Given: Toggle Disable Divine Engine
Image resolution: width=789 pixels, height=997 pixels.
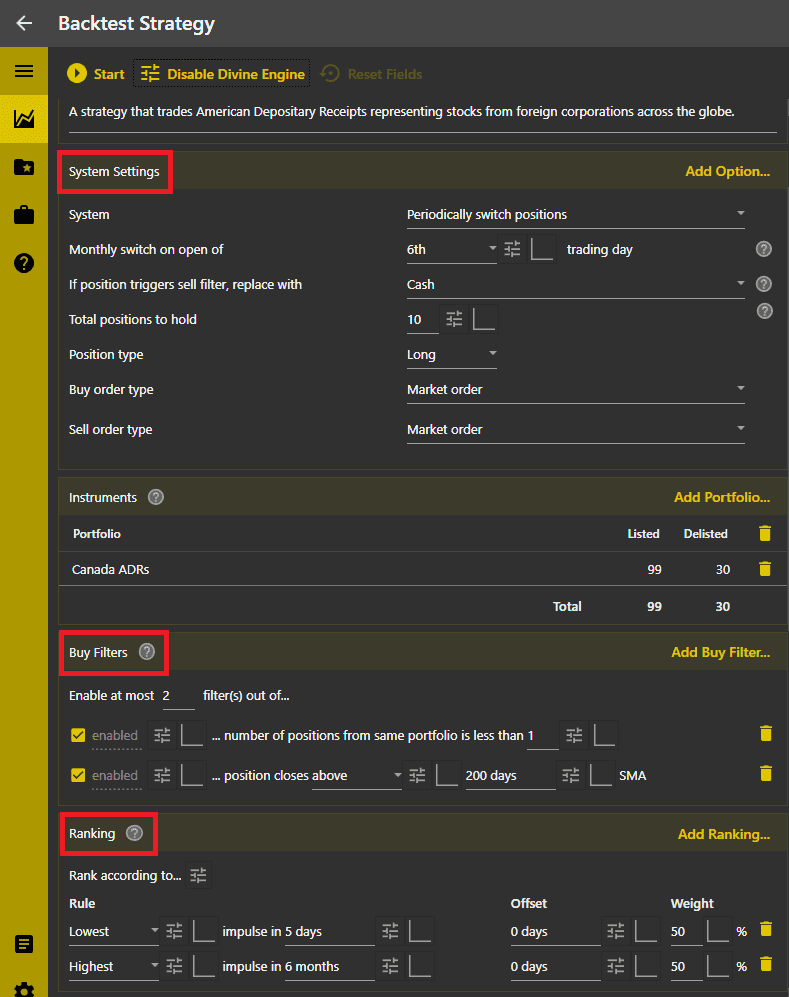Looking at the screenshot, I should (222, 74).
